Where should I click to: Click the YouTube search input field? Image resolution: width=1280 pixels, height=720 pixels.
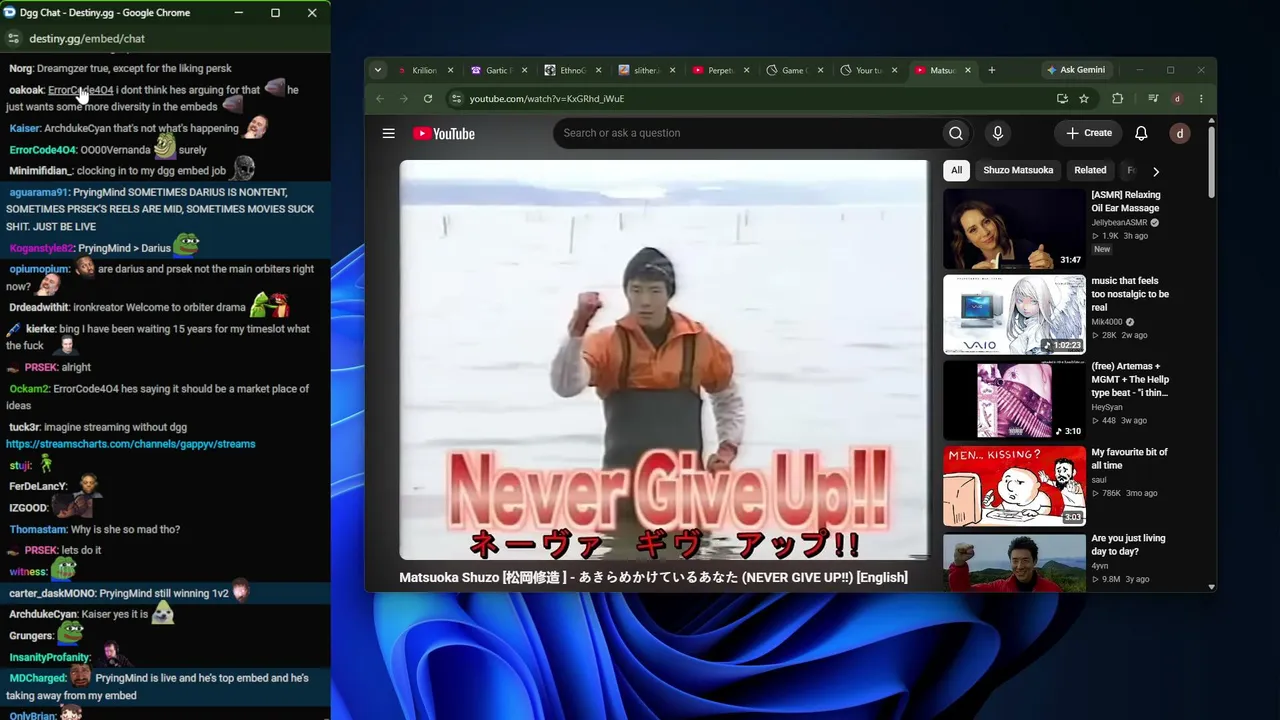click(748, 133)
